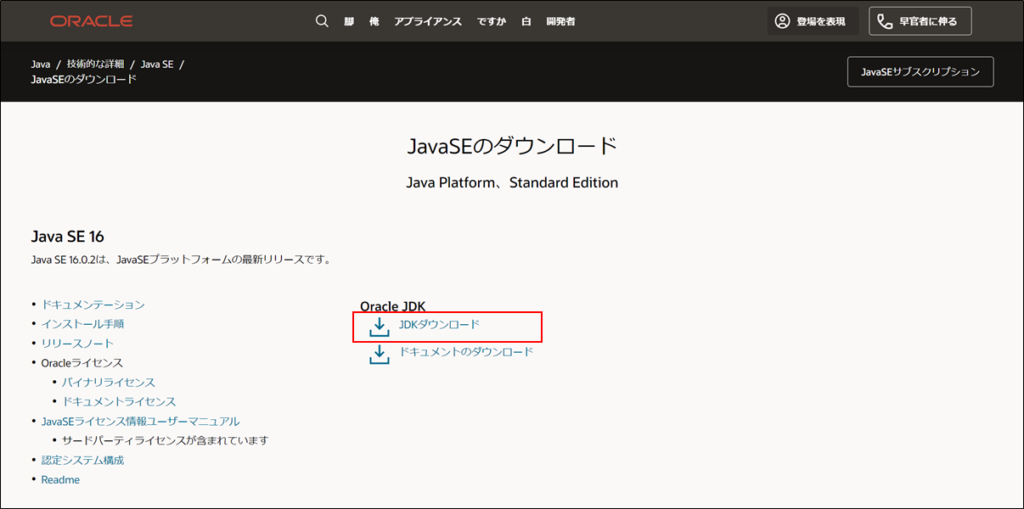The height and width of the screenshot is (509, 1024).
Task: Click the JDK download arrow icon
Action: click(x=379, y=326)
